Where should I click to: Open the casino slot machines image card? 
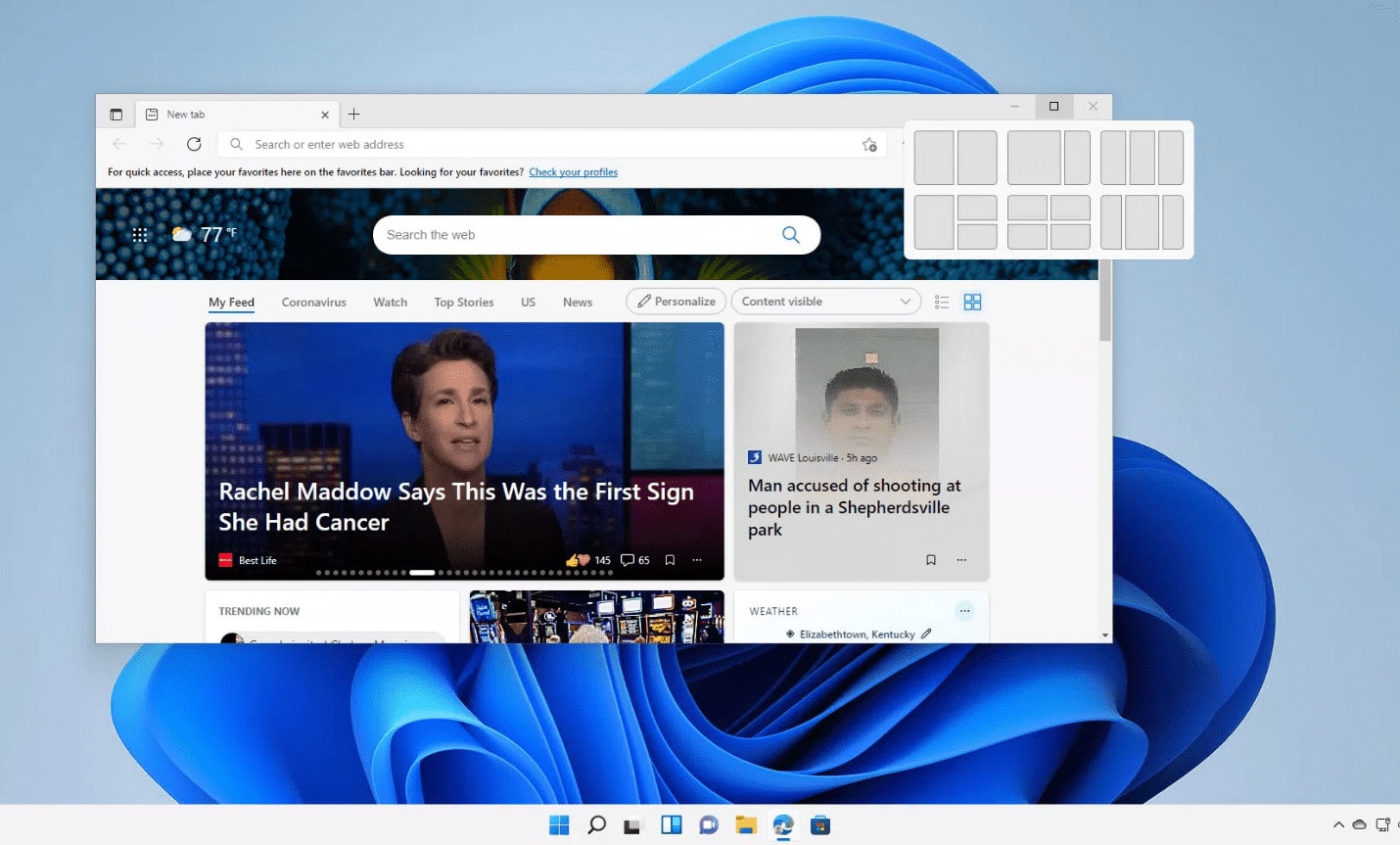tap(596, 617)
